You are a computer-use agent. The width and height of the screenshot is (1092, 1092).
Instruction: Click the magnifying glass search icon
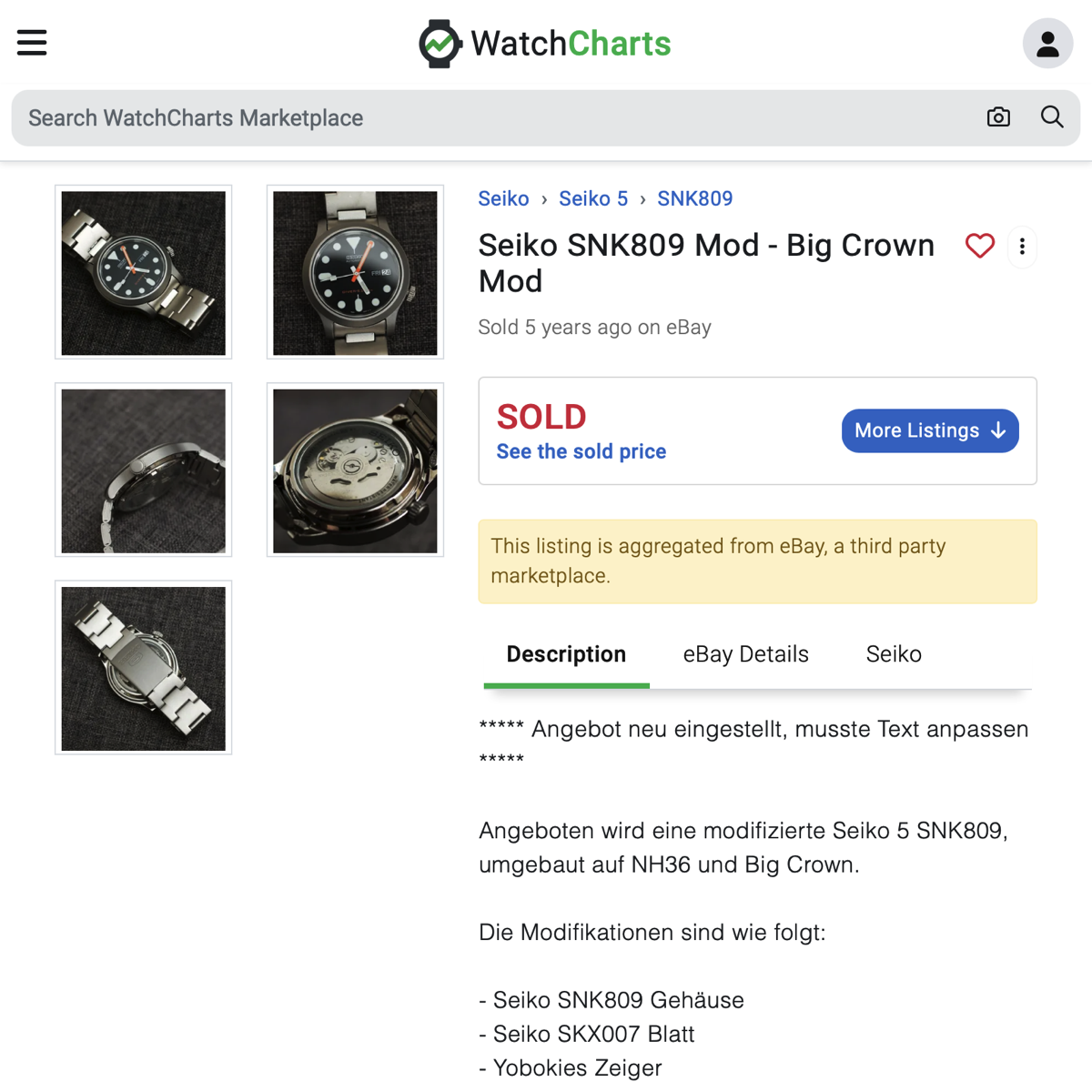coord(1052,117)
